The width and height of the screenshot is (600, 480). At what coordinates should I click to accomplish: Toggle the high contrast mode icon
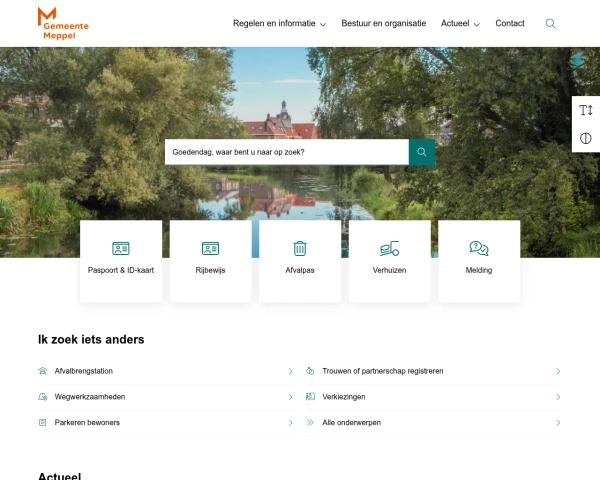click(x=585, y=138)
